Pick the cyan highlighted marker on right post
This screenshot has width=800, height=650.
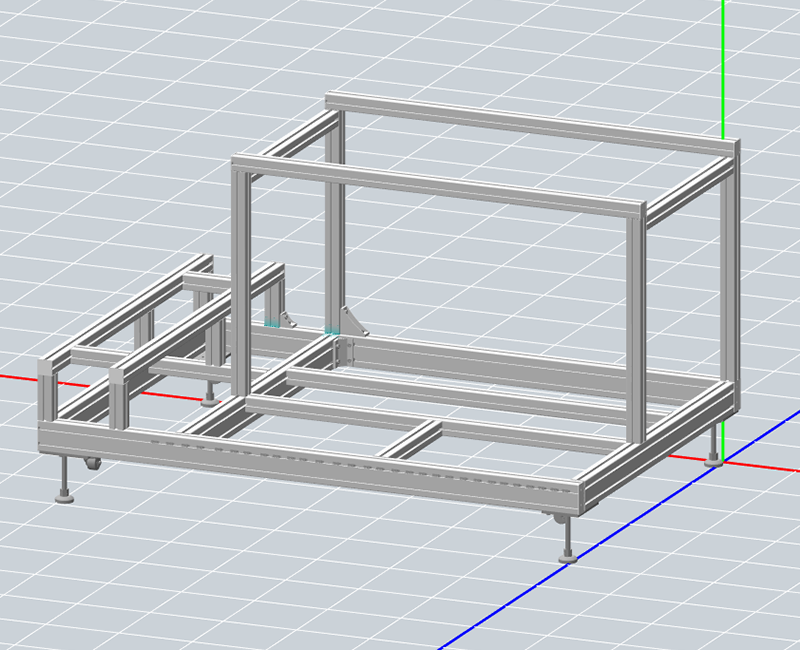[x=332, y=330]
